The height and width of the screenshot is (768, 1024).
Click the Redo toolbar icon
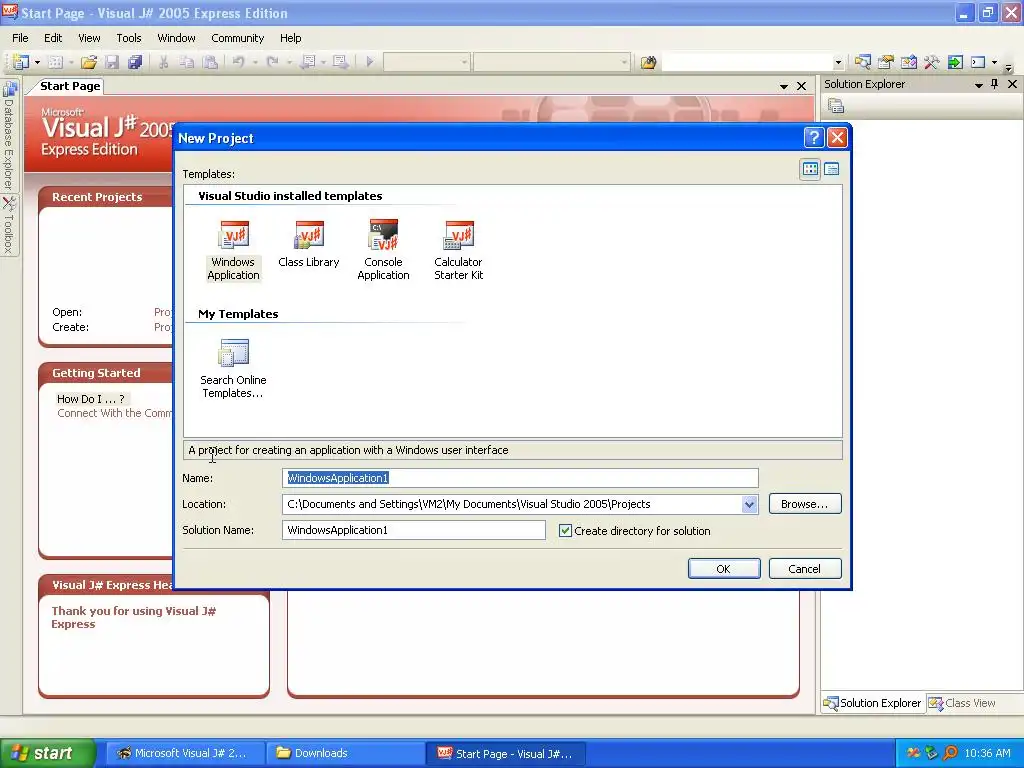click(x=272, y=62)
